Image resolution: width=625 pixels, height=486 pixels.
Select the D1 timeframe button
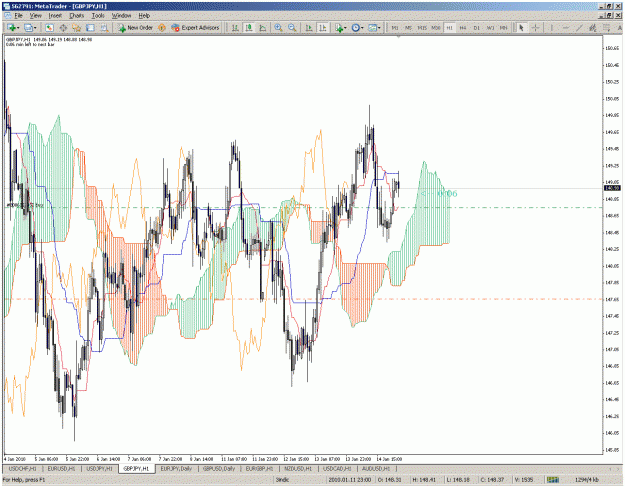pos(477,28)
